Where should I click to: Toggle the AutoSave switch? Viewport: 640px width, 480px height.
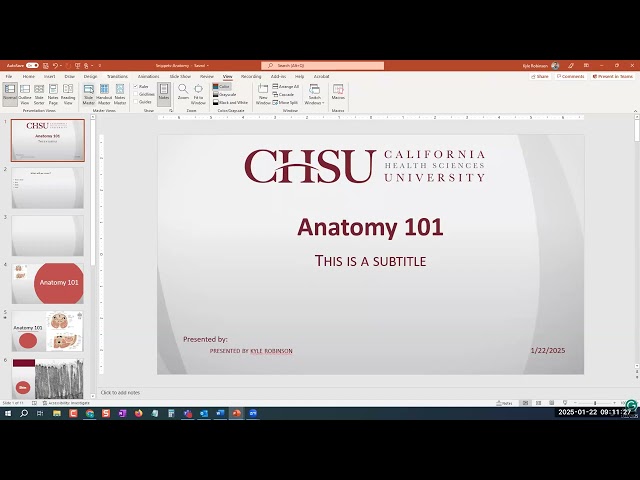tap(32, 65)
